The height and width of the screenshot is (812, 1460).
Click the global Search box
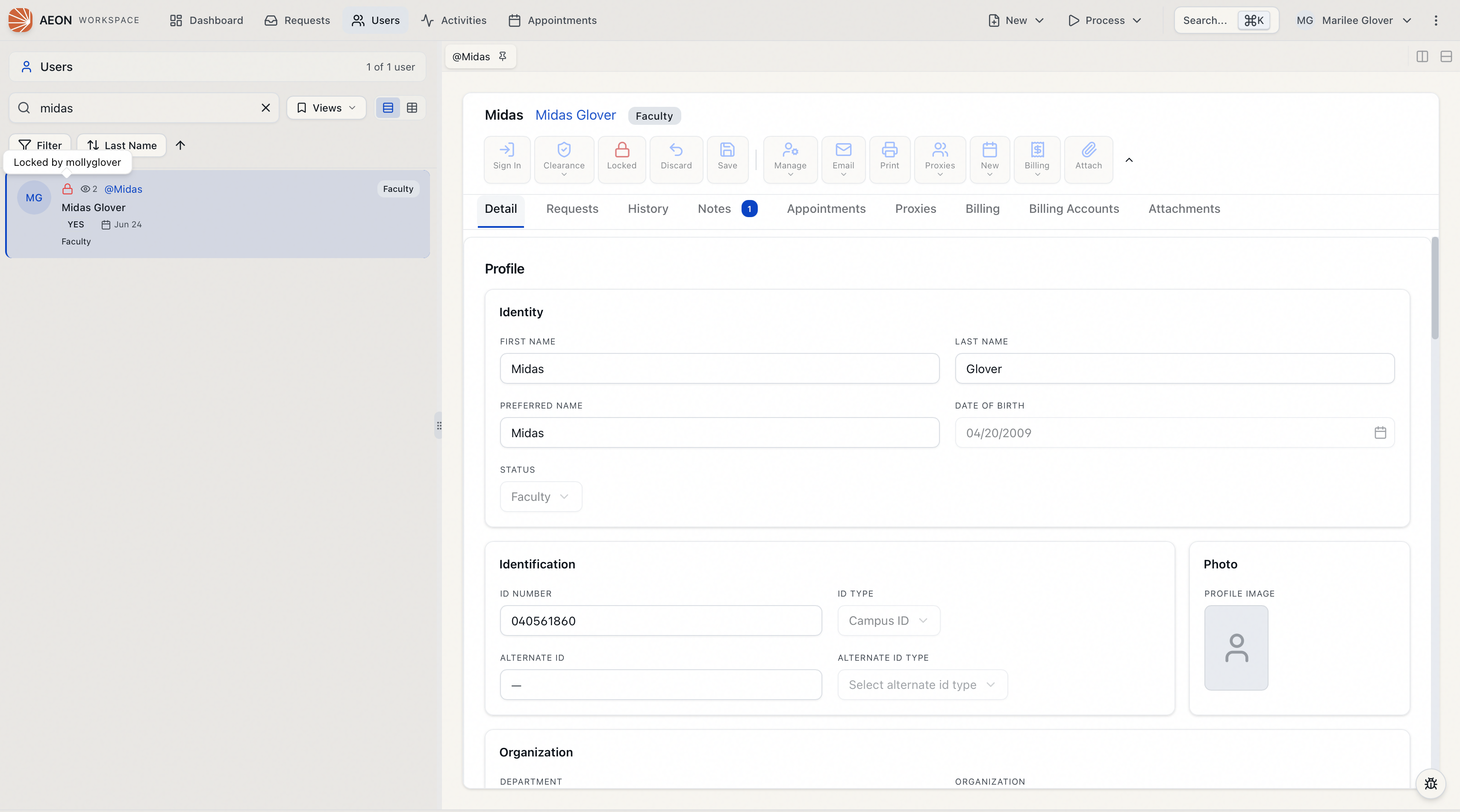(1226, 21)
